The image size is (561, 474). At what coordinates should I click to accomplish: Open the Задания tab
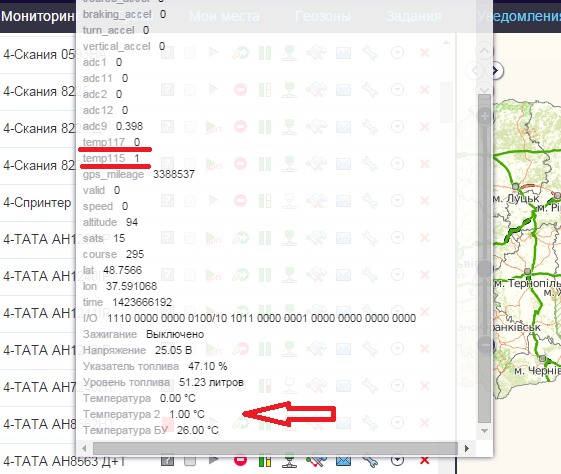(x=413, y=16)
